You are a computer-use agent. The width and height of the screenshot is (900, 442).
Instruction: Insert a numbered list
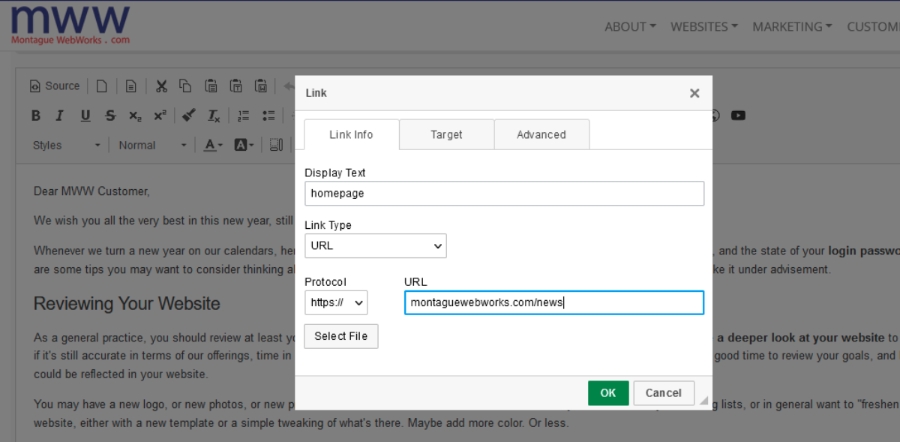tap(244, 115)
